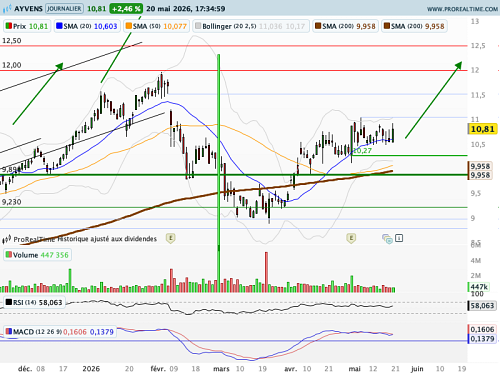
Task: Click the févr. label on the date axis
Action: coord(158,369)
